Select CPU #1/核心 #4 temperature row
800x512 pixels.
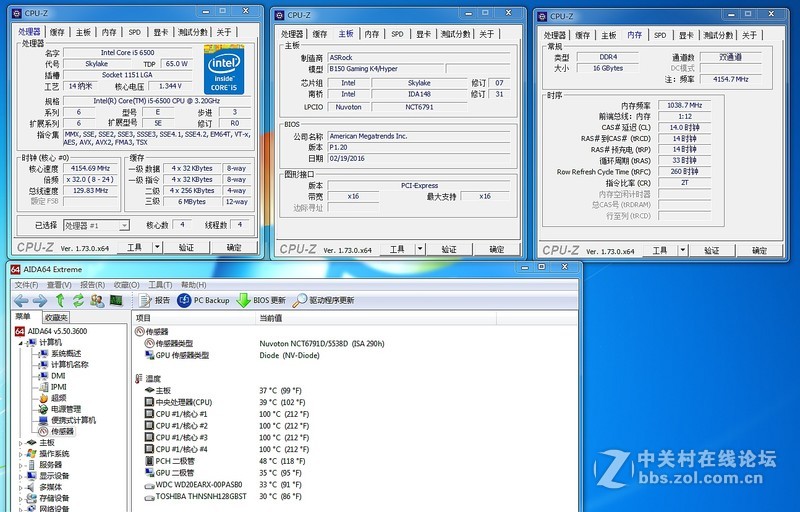354,449
